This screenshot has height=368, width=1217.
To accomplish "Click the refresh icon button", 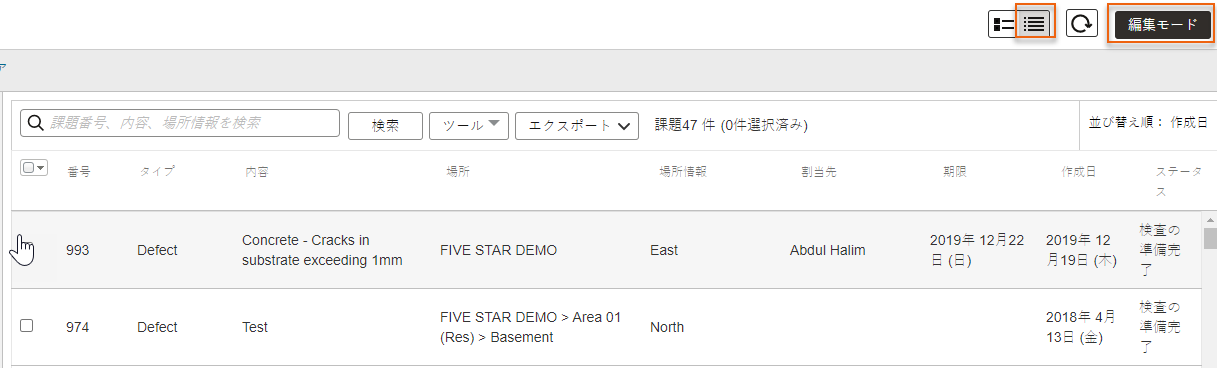I will click(1082, 24).
